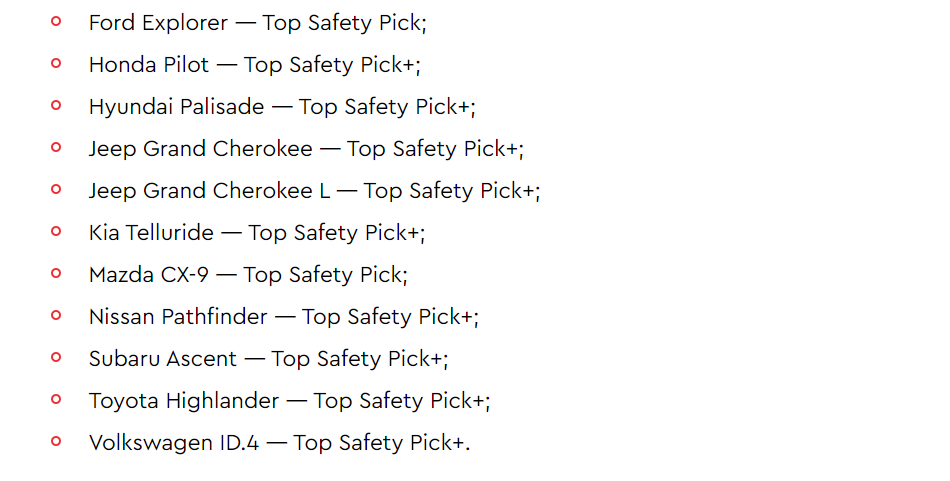Viewport: 950px width, 481px height.
Task: Click the bullet beside Mazda CX-9
Action: [56, 273]
